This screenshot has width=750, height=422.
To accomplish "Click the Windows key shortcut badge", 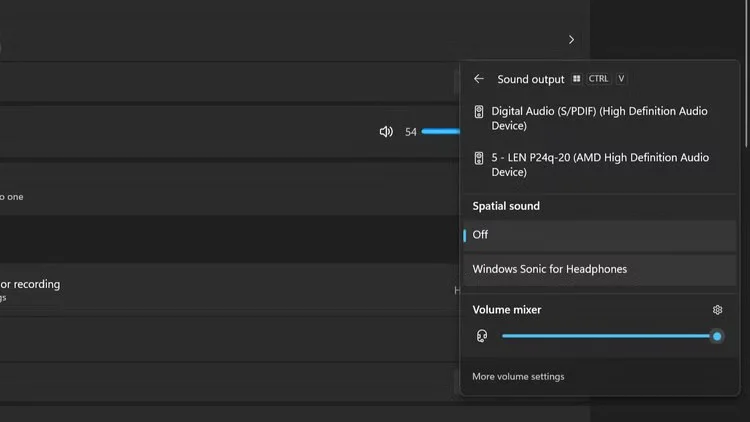I will 576,78.
